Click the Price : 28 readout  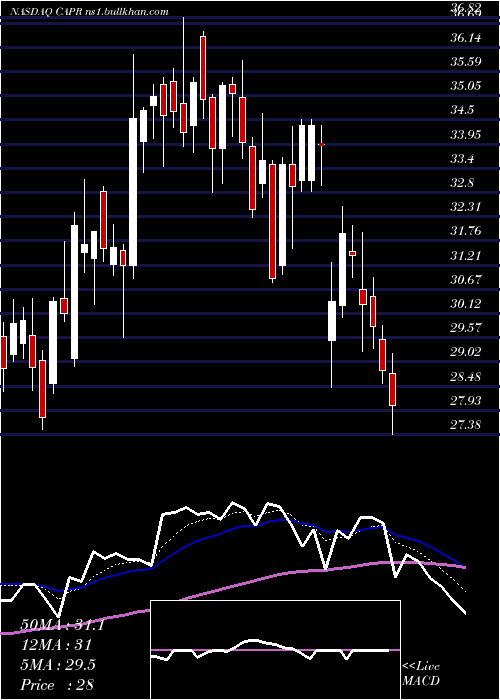(57, 684)
